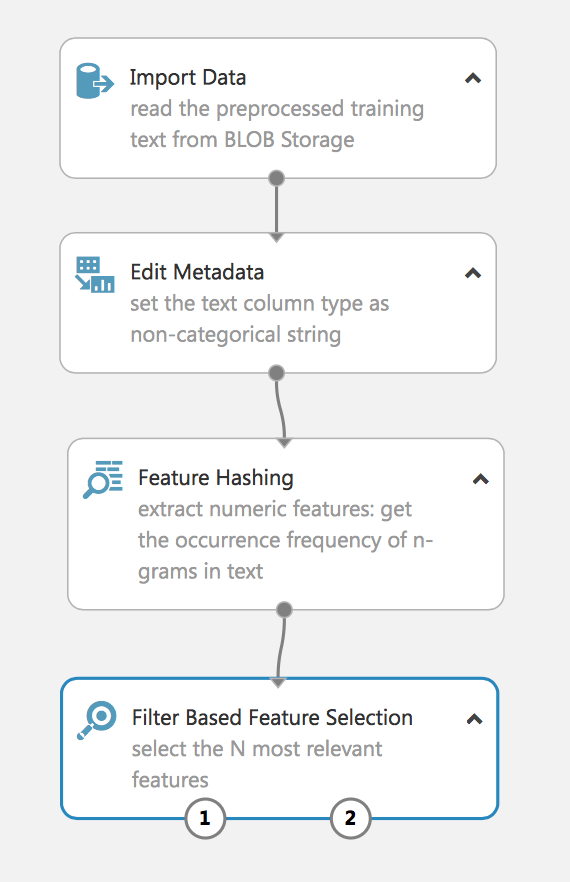
Task: Click output port 1 of Feature Selection
Action: (205, 818)
